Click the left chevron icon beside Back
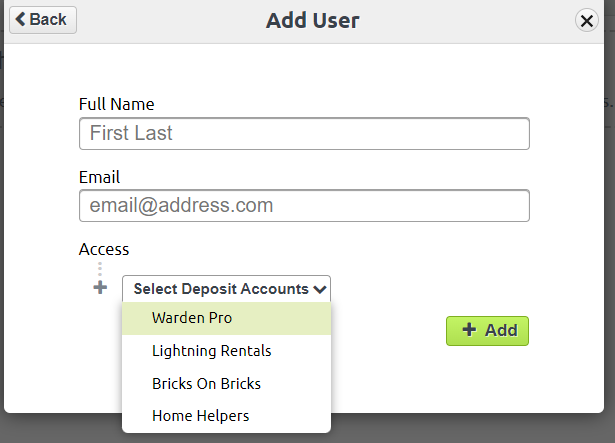 coord(20,19)
